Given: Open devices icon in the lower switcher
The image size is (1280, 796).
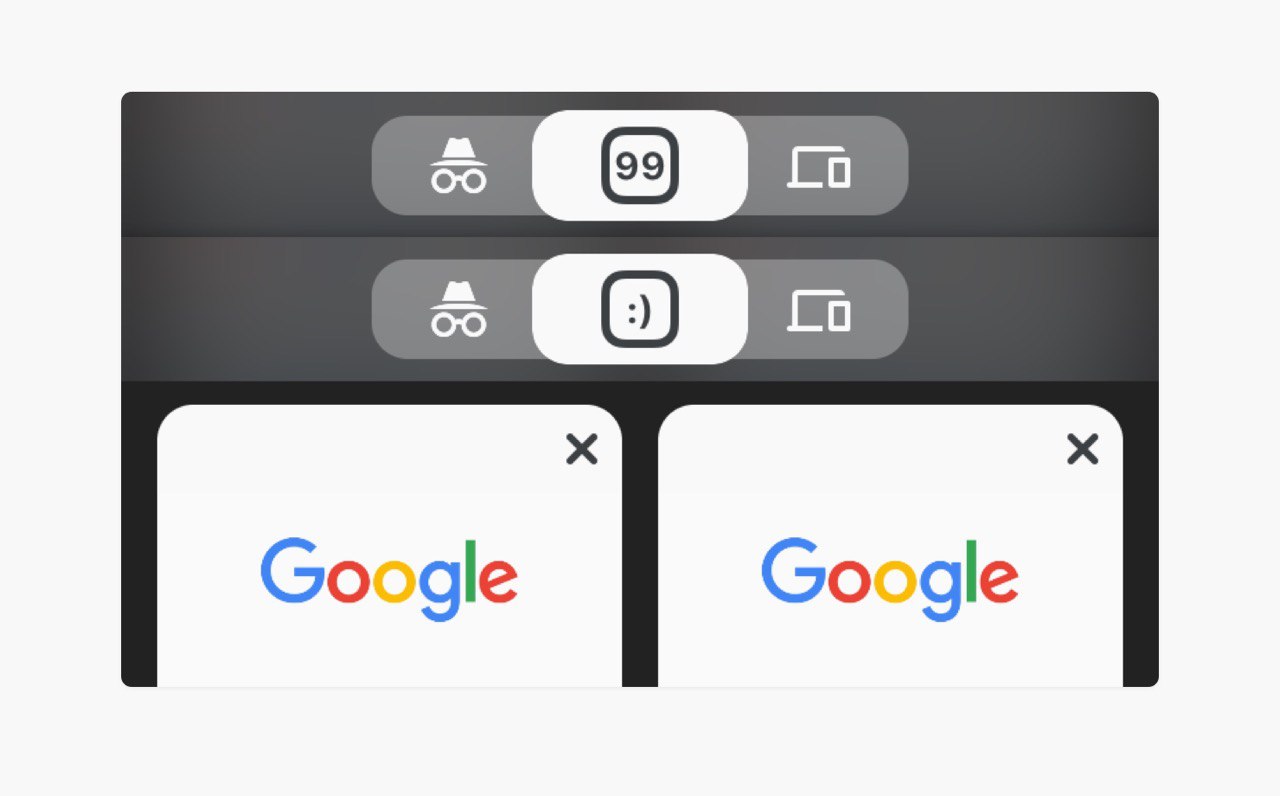Looking at the screenshot, I should point(818,309).
